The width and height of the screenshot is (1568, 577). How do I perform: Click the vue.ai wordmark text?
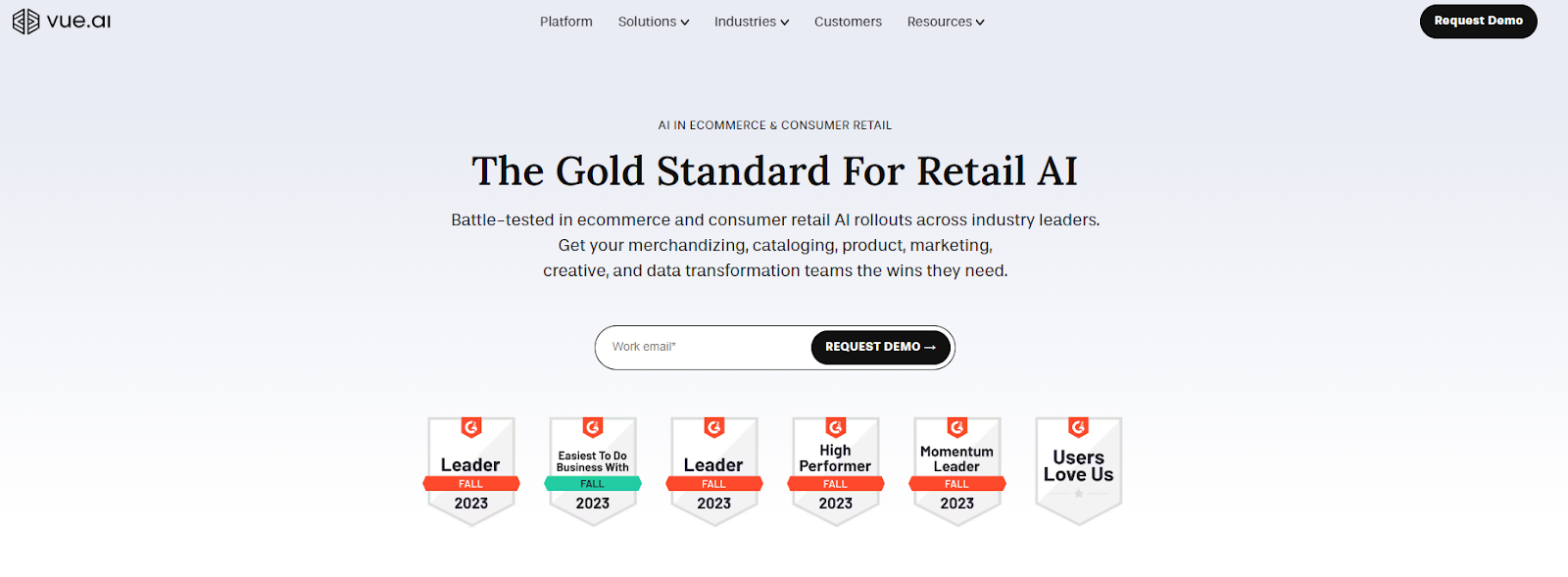[x=78, y=22]
